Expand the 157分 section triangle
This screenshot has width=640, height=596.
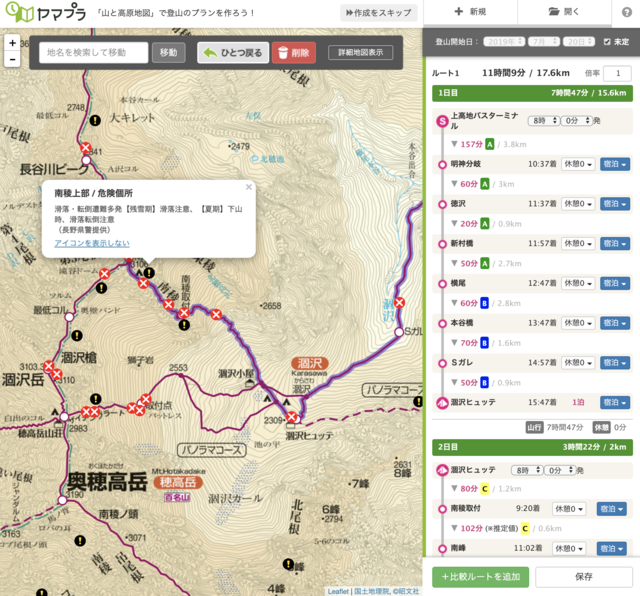click(454, 144)
